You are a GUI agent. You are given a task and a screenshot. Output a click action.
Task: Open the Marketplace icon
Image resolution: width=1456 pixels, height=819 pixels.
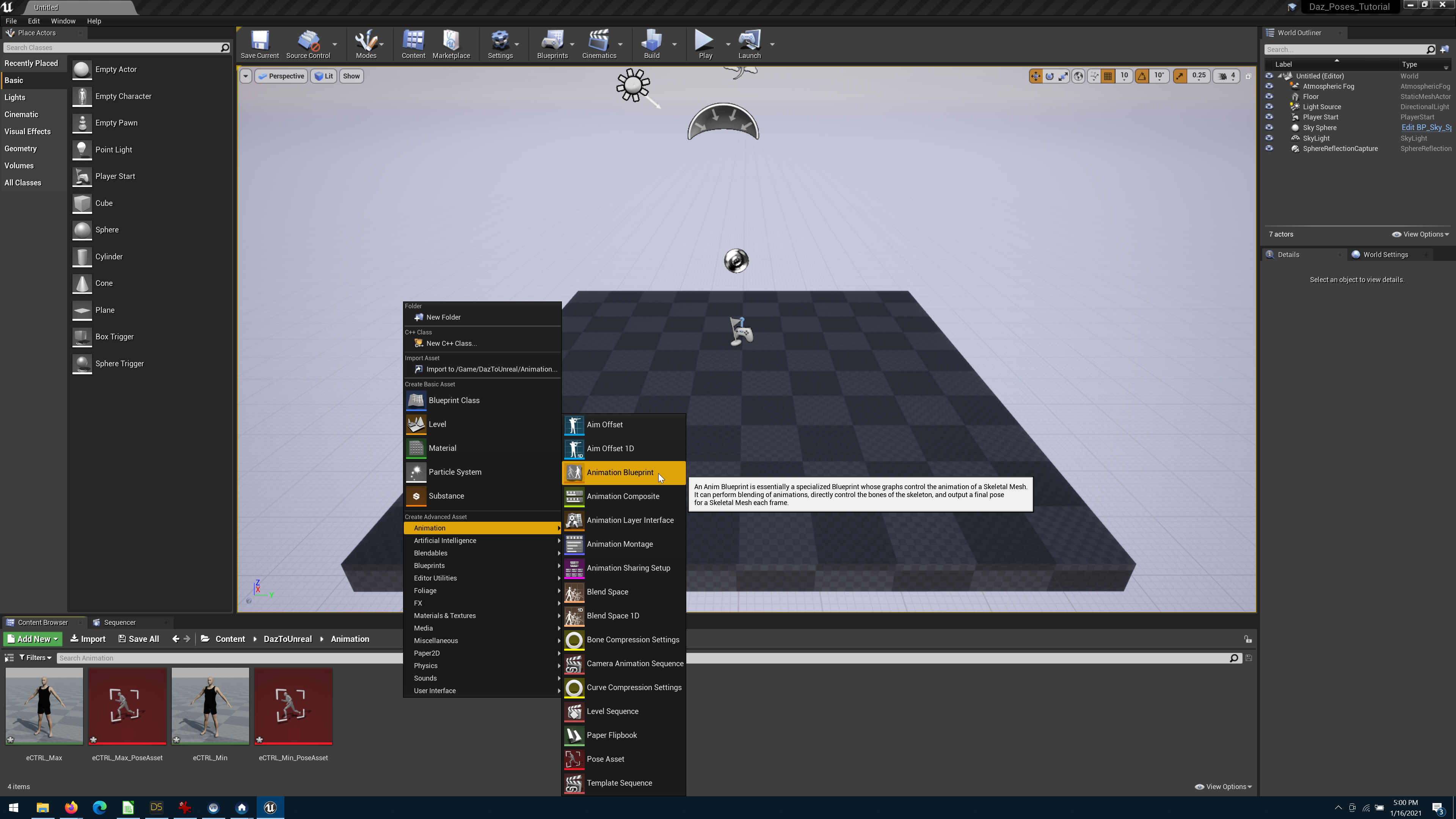(x=451, y=44)
